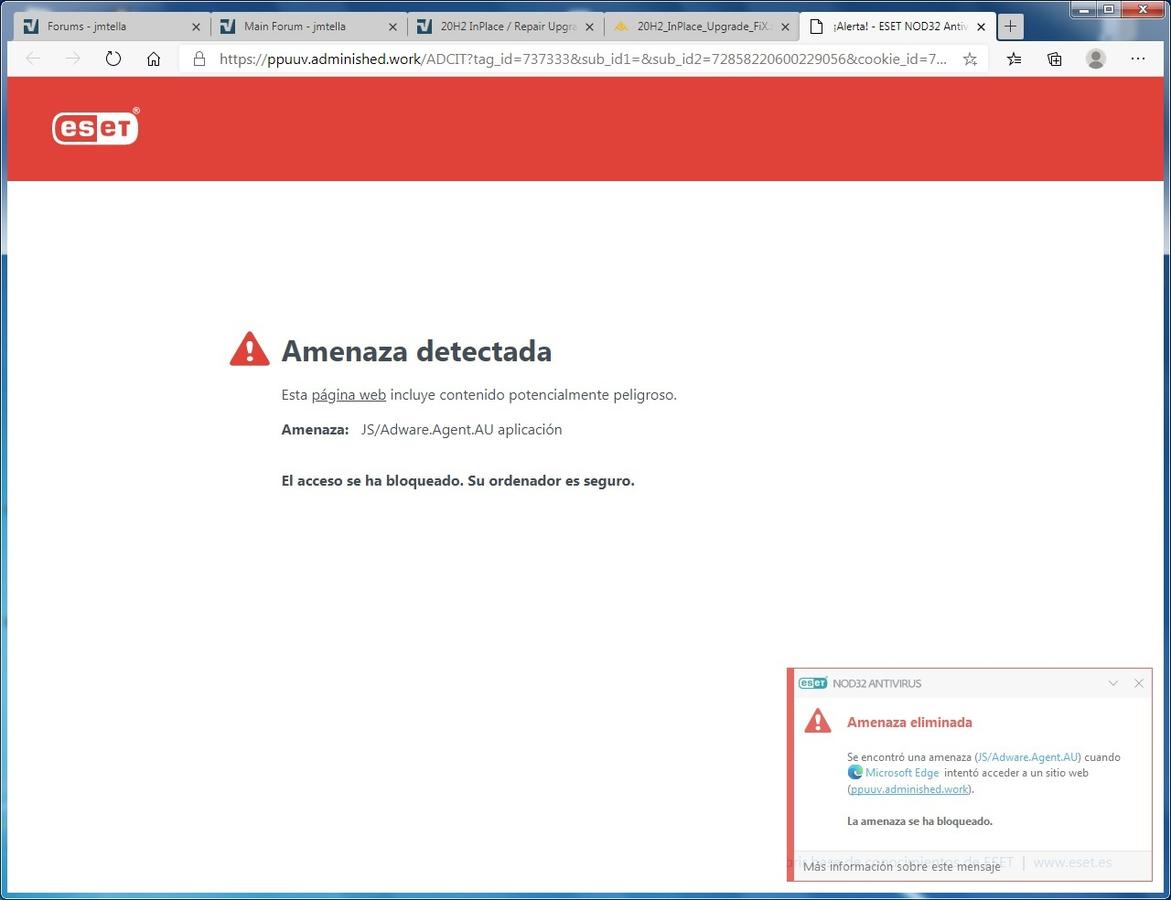Close the NOD32 Antivirus notification

(1138, 683)
